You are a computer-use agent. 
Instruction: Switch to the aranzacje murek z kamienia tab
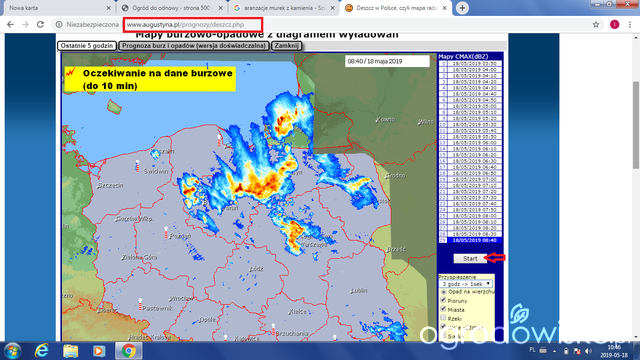[x=284, y=8]
